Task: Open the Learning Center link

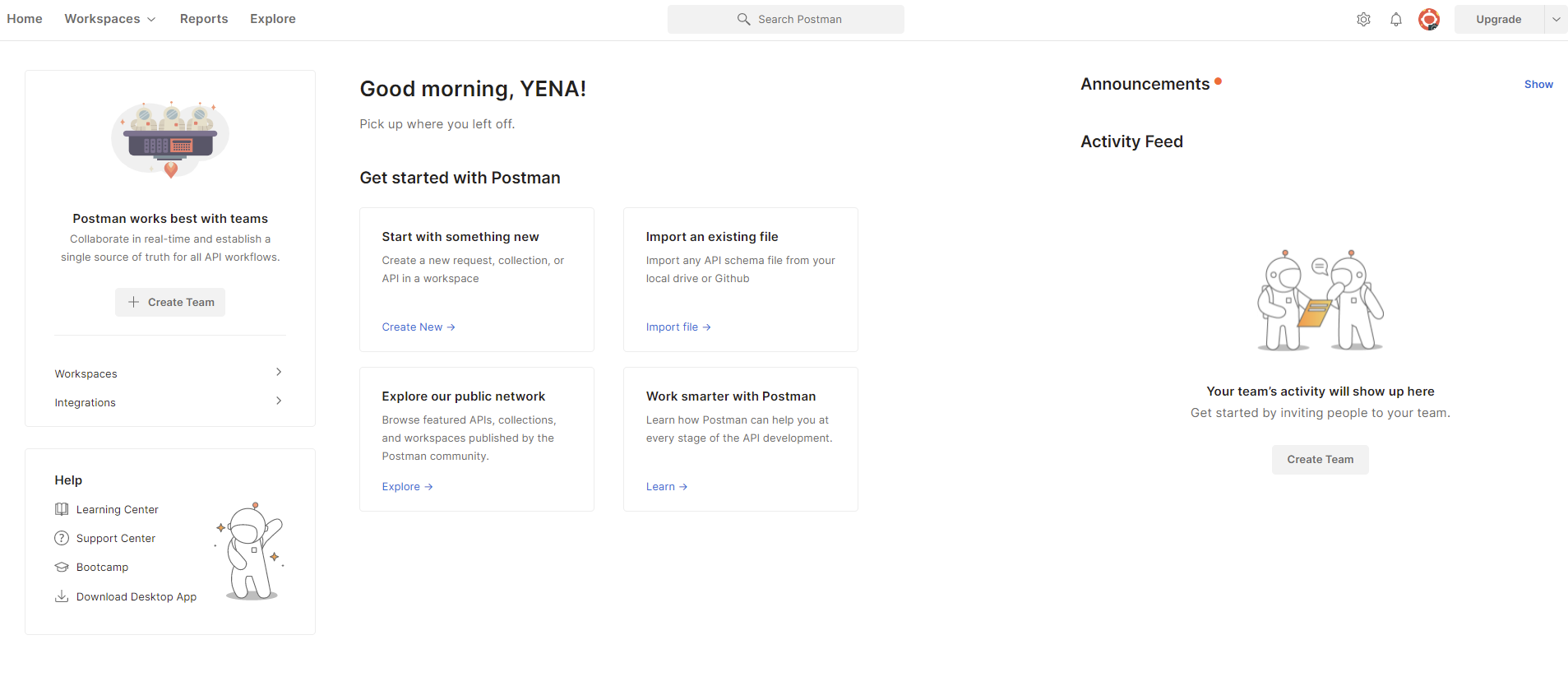Action: 118,510
